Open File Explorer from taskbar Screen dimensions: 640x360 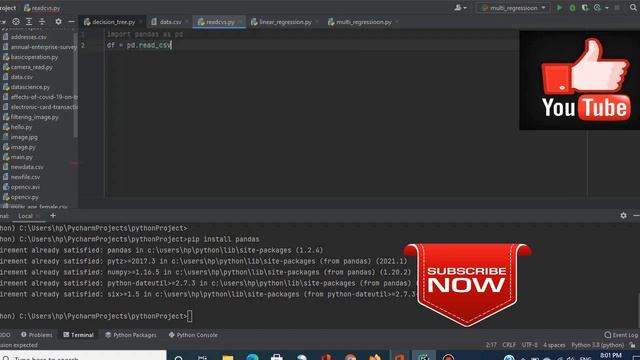click(228, 357)
